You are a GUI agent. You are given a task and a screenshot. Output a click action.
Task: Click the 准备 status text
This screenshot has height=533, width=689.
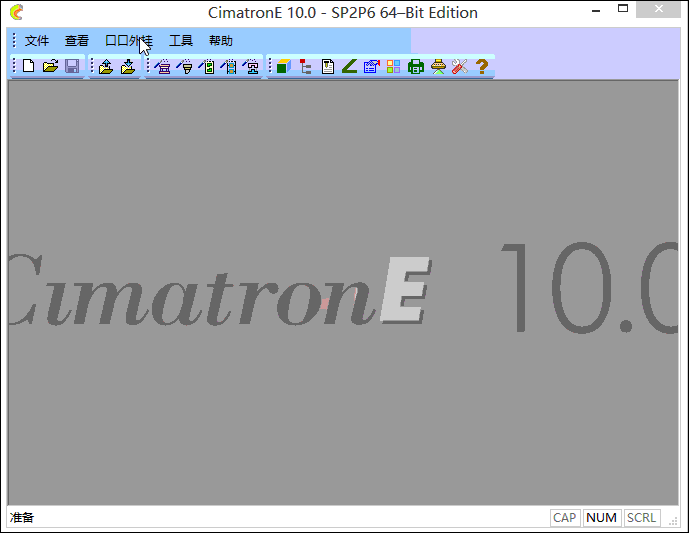tap(22, 518)
